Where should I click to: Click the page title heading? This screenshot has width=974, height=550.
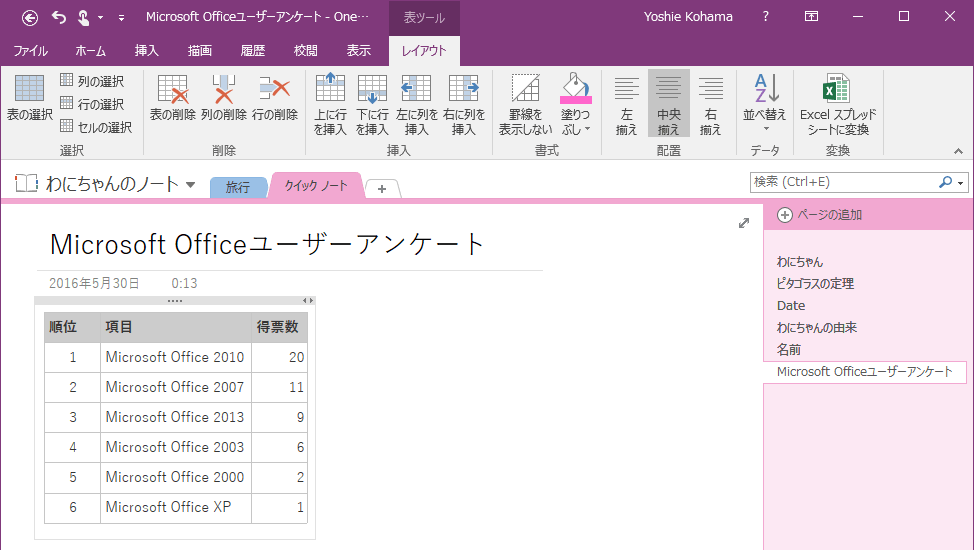pos(267,244)
